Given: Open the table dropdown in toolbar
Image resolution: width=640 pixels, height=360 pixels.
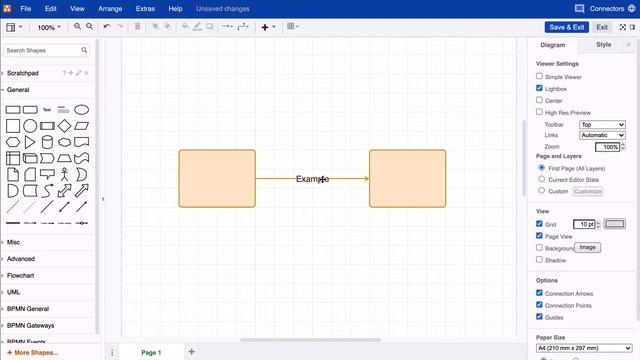Looking at the screenshot, I should pos(293,27).
